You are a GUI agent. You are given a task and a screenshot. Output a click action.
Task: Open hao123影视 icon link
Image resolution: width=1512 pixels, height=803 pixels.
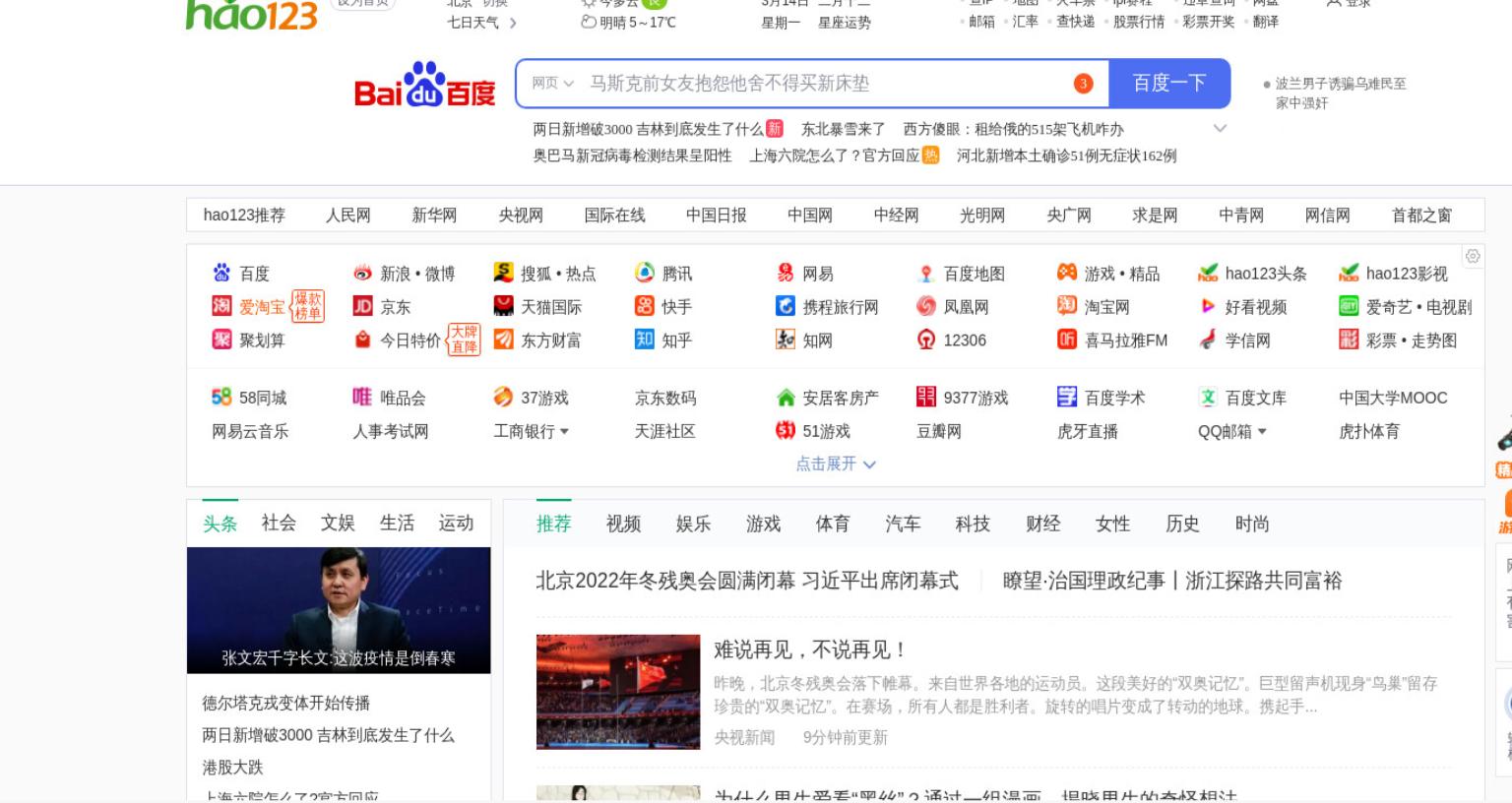[1349, 273]
